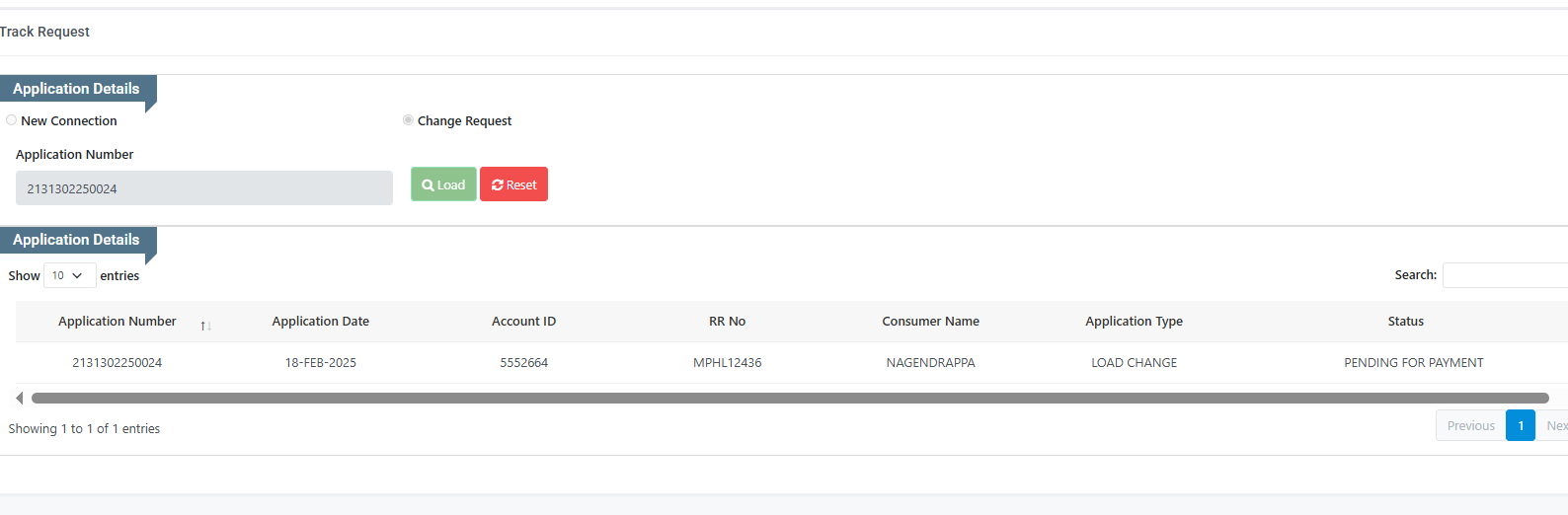
Task: Sort by RR No column header
Action: coord(727,322)
